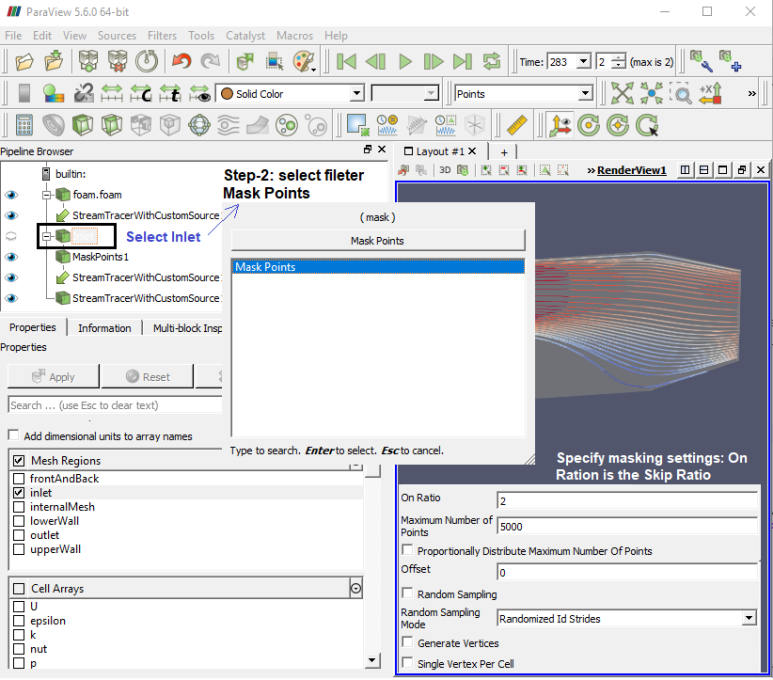The width and height of the screenshot is (773, 680).
Task: Check Single Vertex Per Cell
Action: (x=408, y=663)
